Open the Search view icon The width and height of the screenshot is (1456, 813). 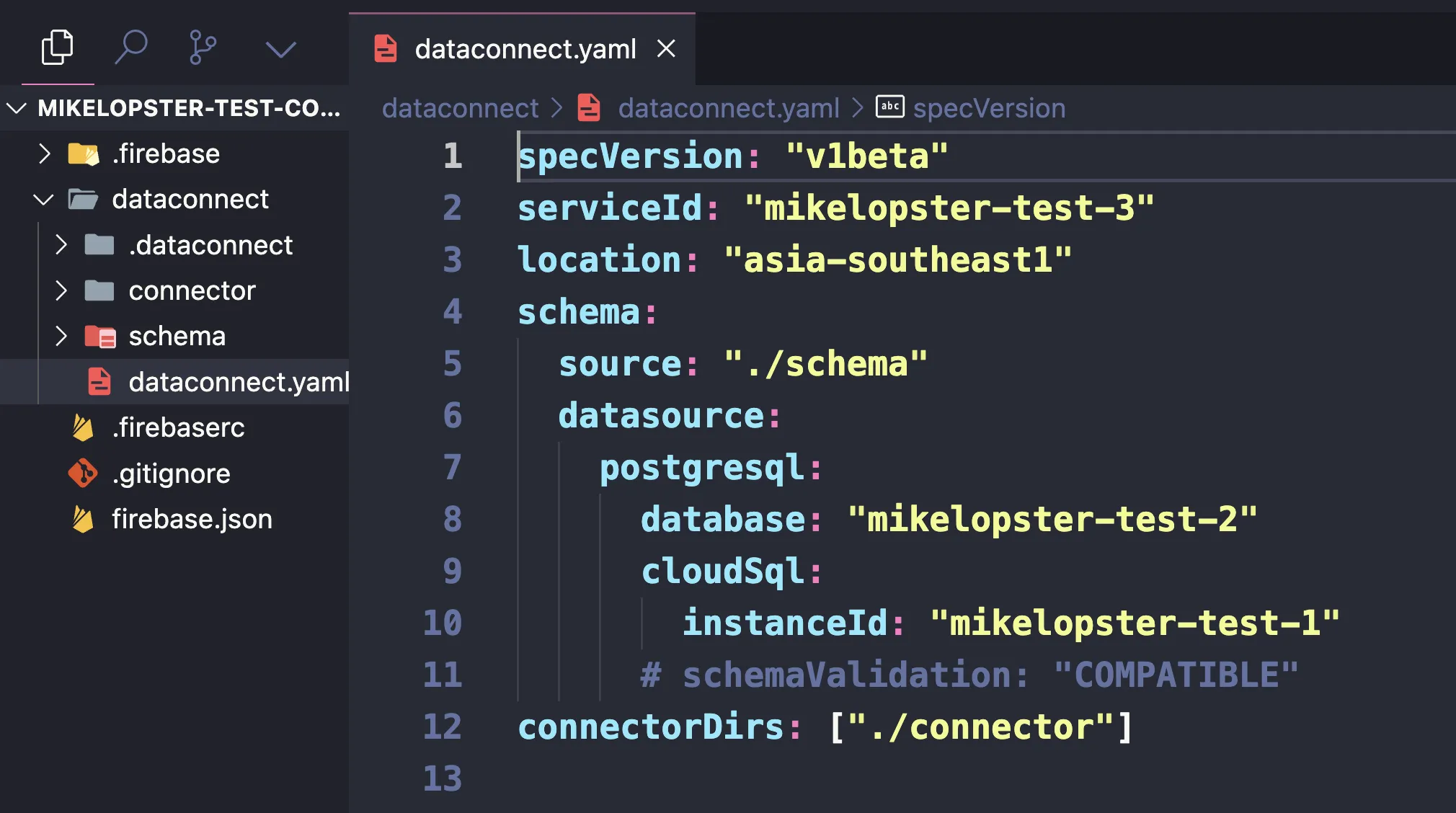[131, 48]
